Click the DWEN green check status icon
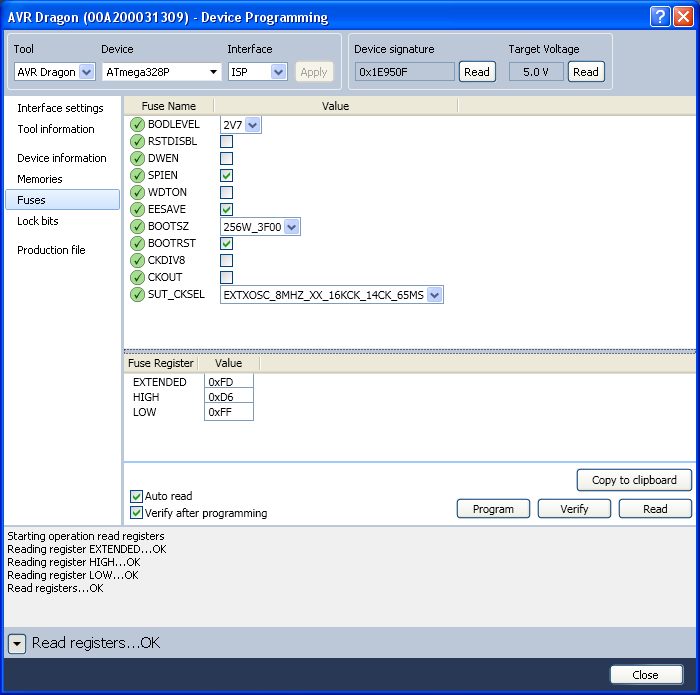The height and width of the screenshot is (695, 700). 137,158
